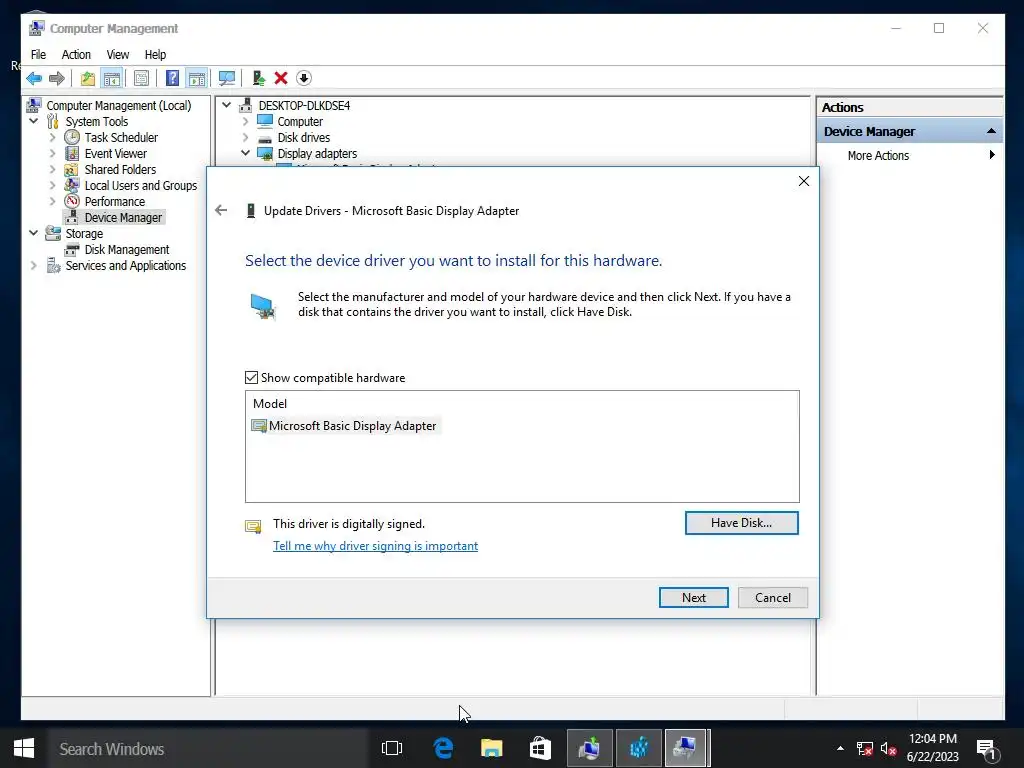Select Microsoft Basic Display Adapter model

[345, 426]
